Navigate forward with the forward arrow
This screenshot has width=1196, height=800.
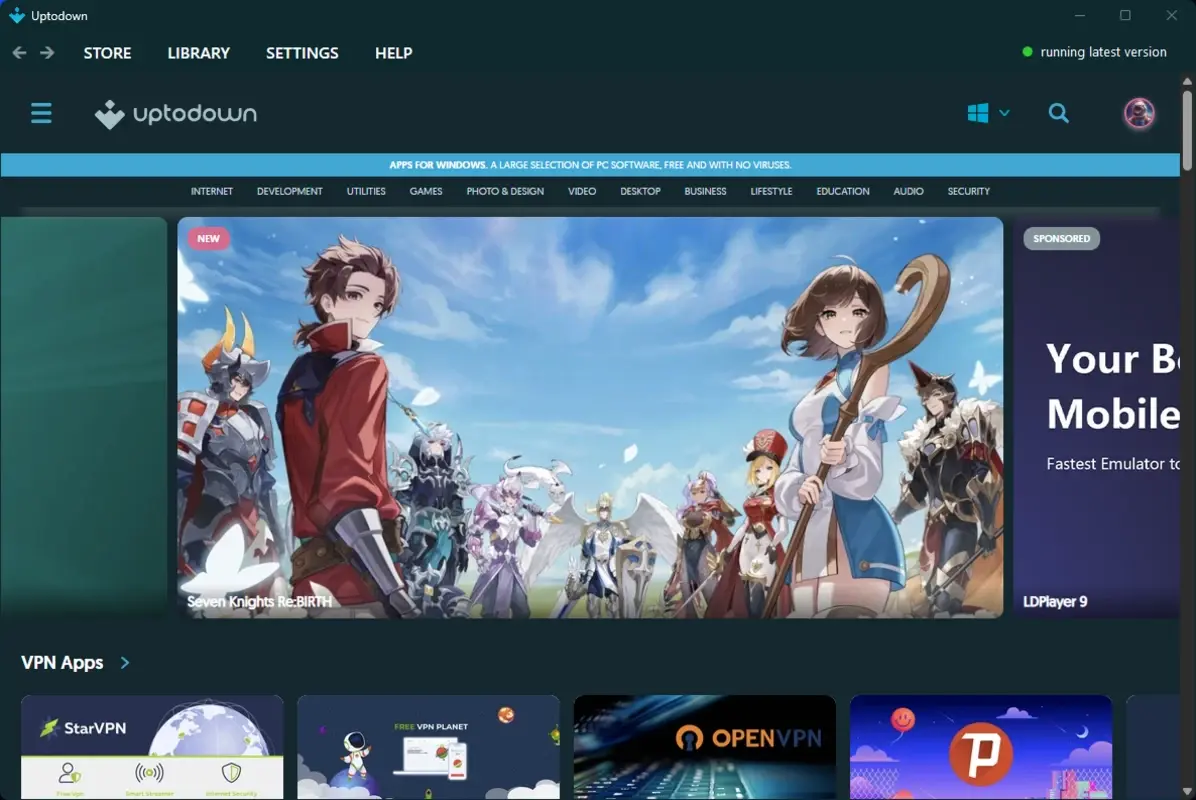point(46,52)
